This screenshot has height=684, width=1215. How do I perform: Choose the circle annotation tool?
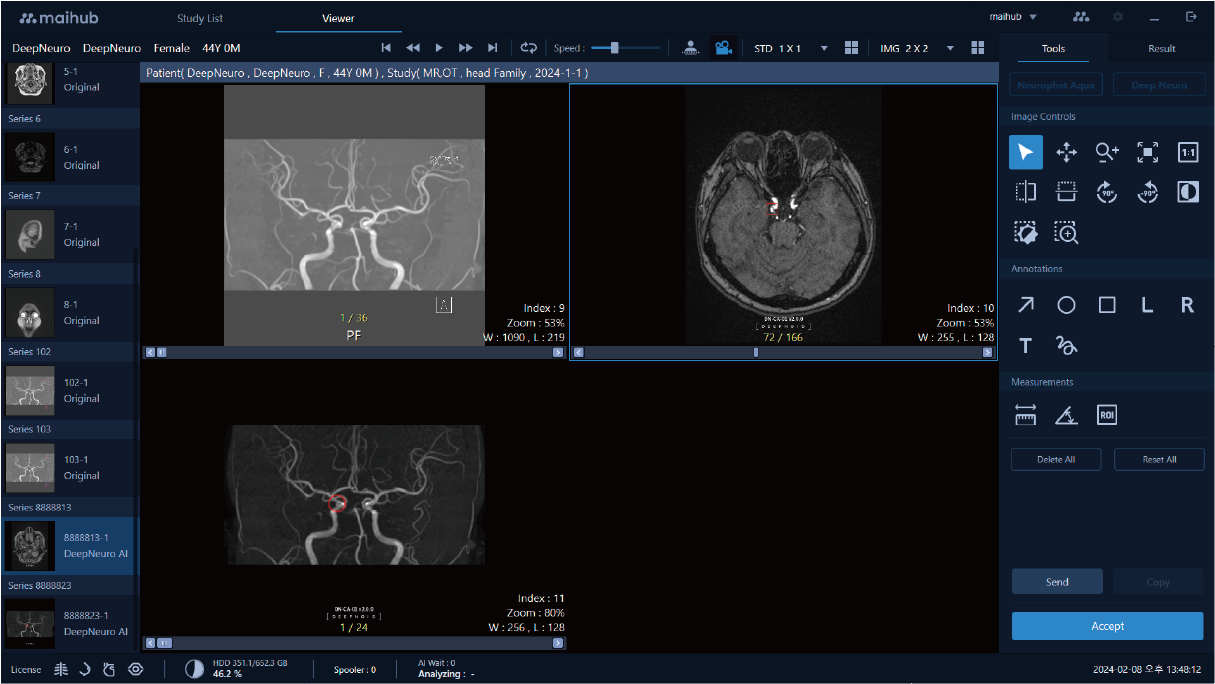point(1066,306)
